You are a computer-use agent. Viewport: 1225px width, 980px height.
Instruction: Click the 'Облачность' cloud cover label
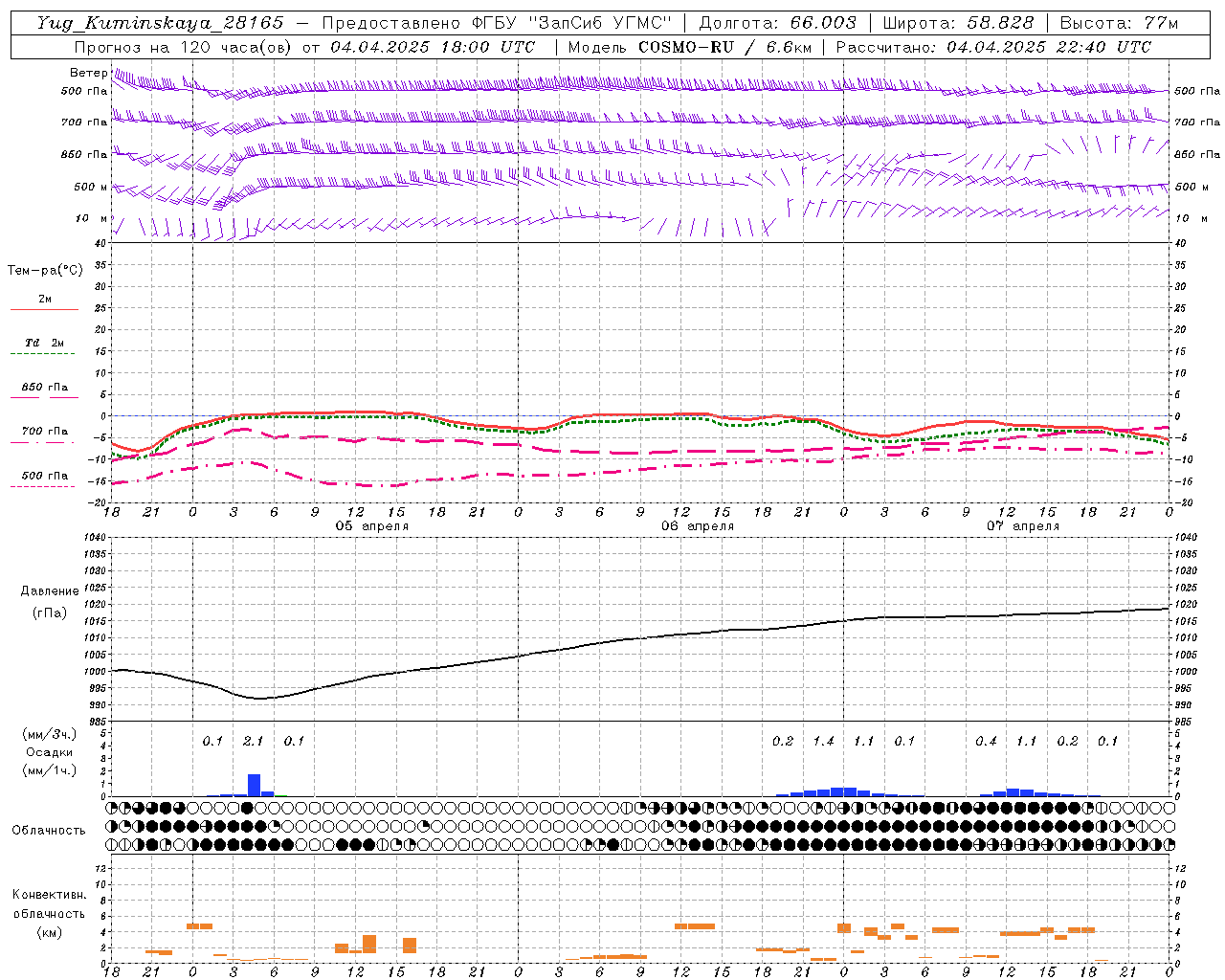click(49, 830)
